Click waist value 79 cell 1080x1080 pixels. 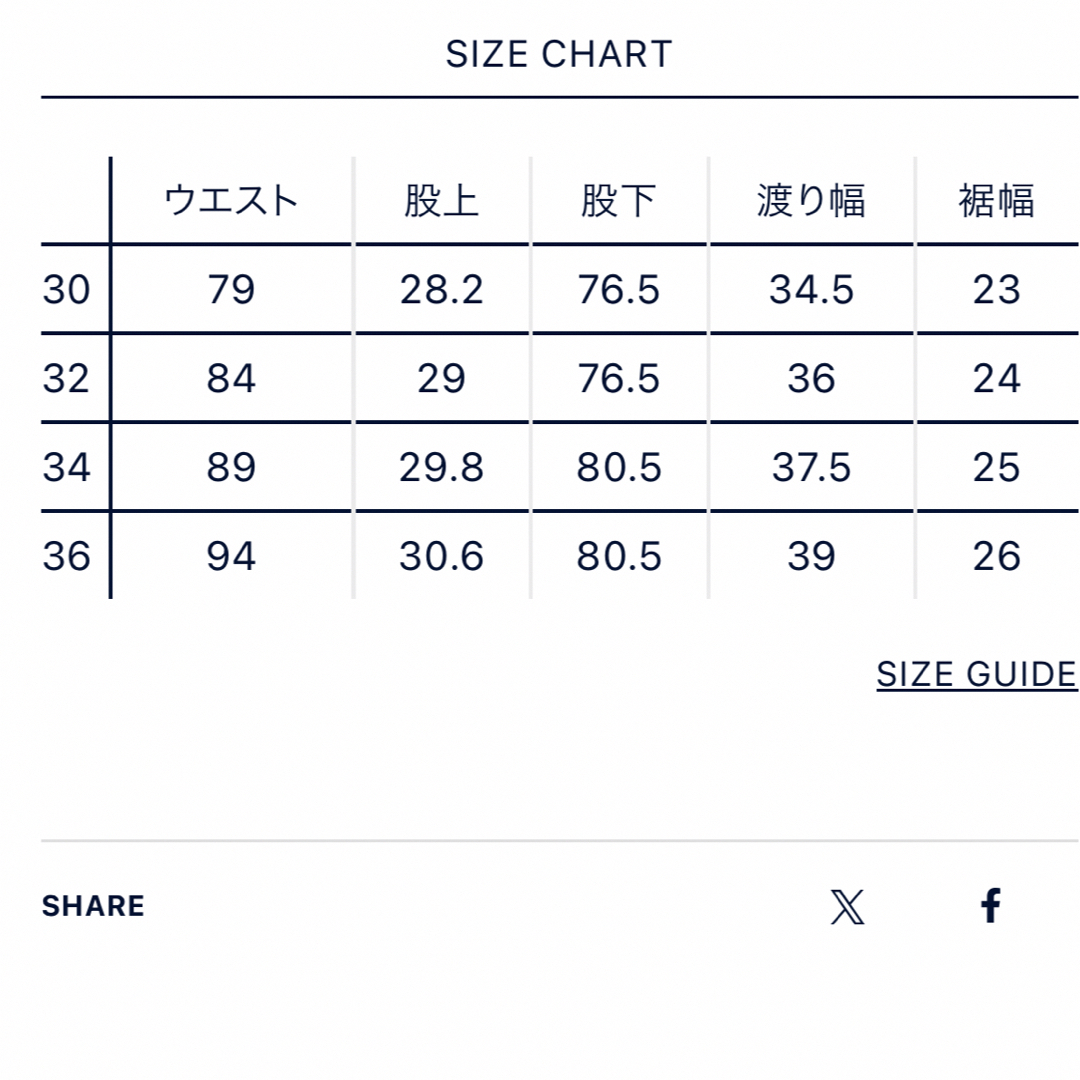coord(231,289)
